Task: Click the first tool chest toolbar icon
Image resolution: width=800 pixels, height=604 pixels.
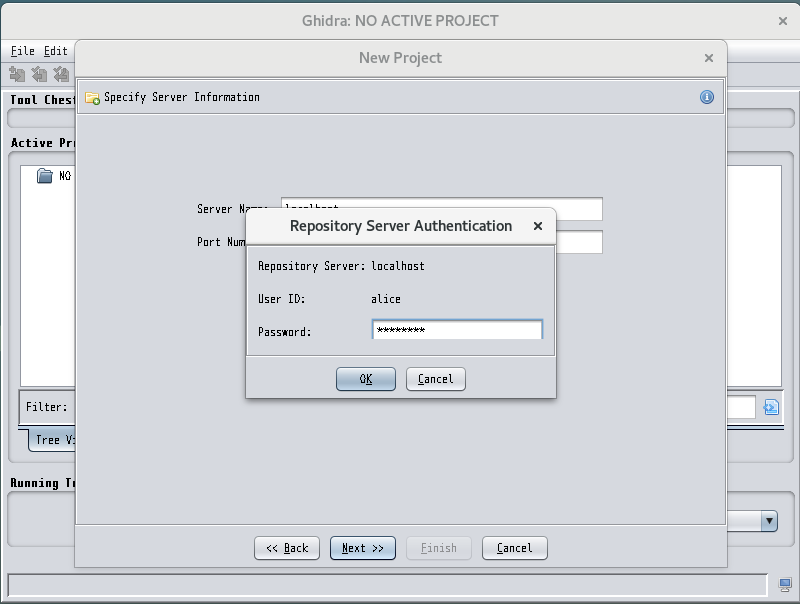Action: pos(17,74)
